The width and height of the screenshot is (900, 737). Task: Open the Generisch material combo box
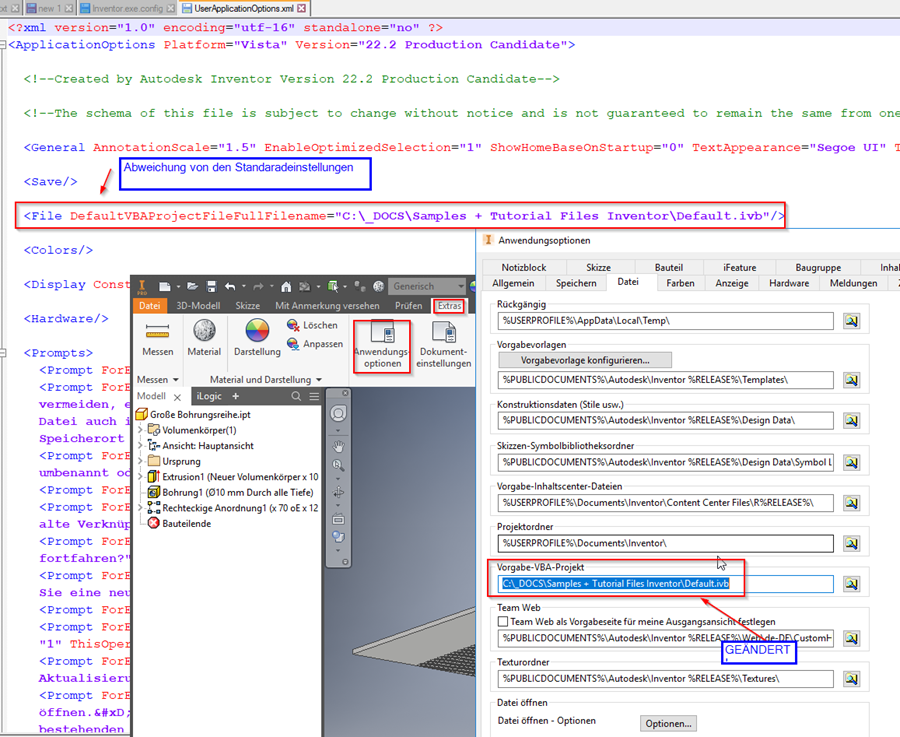[x=427, y=286]
